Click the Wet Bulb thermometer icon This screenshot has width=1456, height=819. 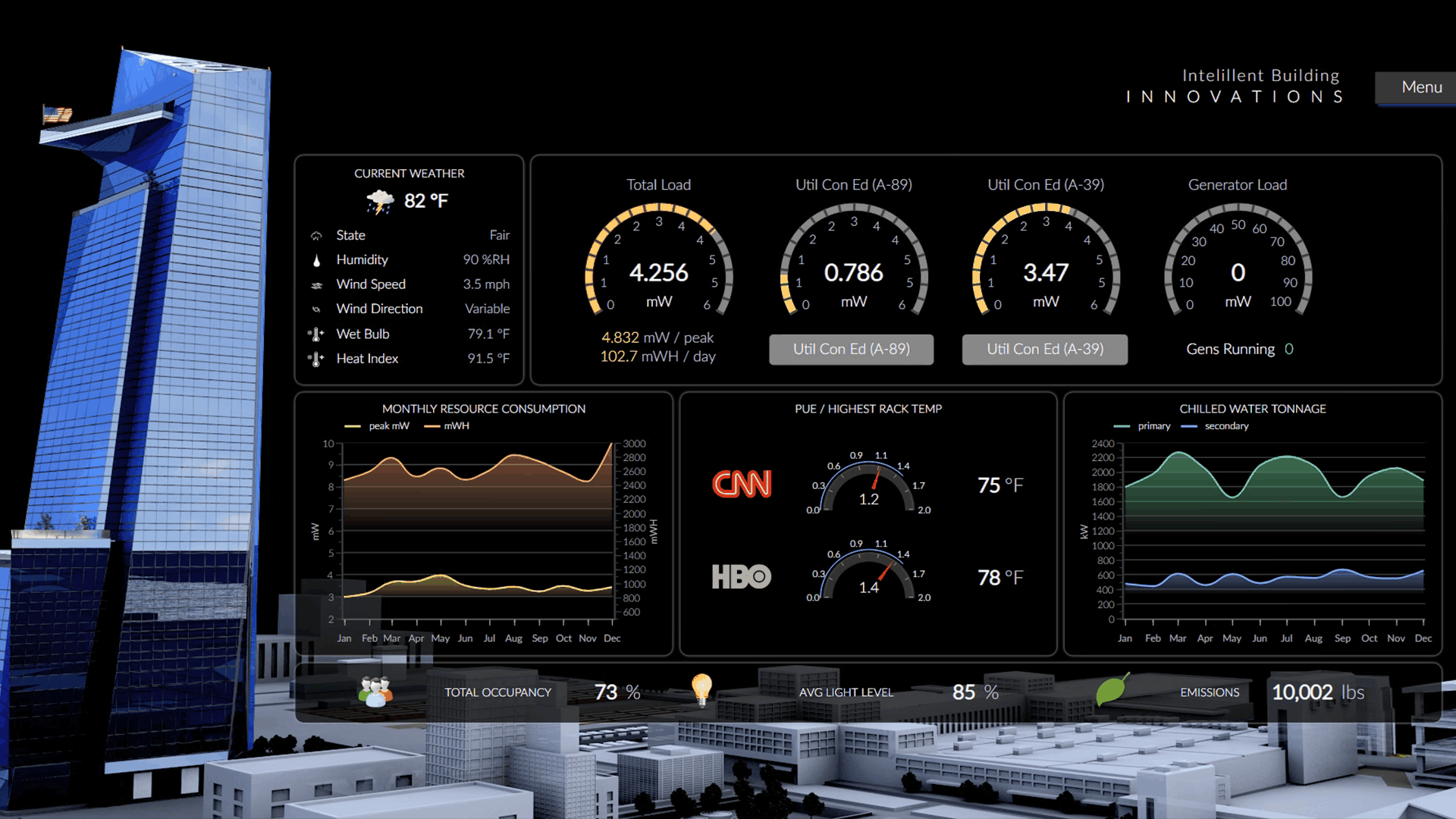316,334
